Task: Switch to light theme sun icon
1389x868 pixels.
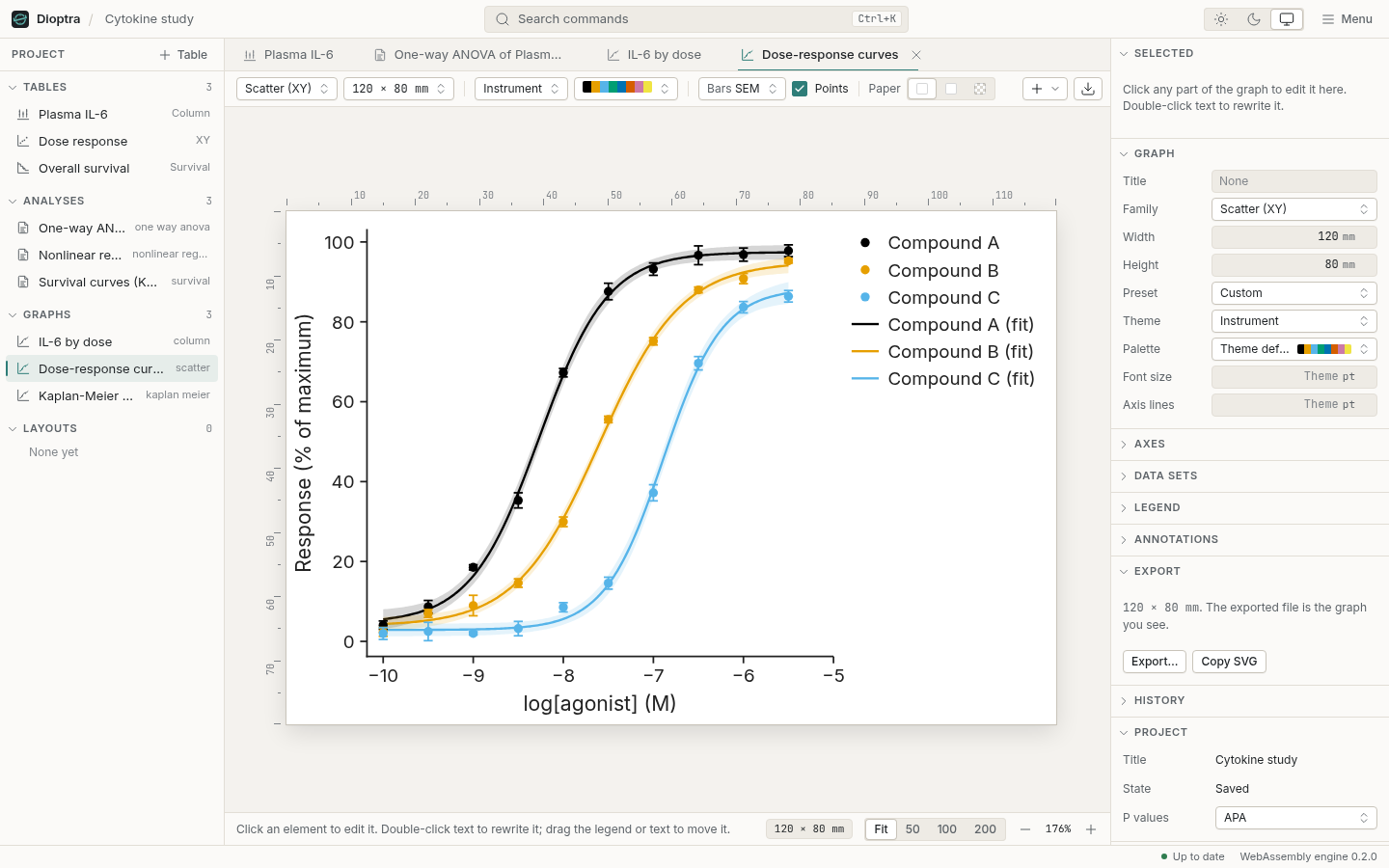Action: (1221, 19)
